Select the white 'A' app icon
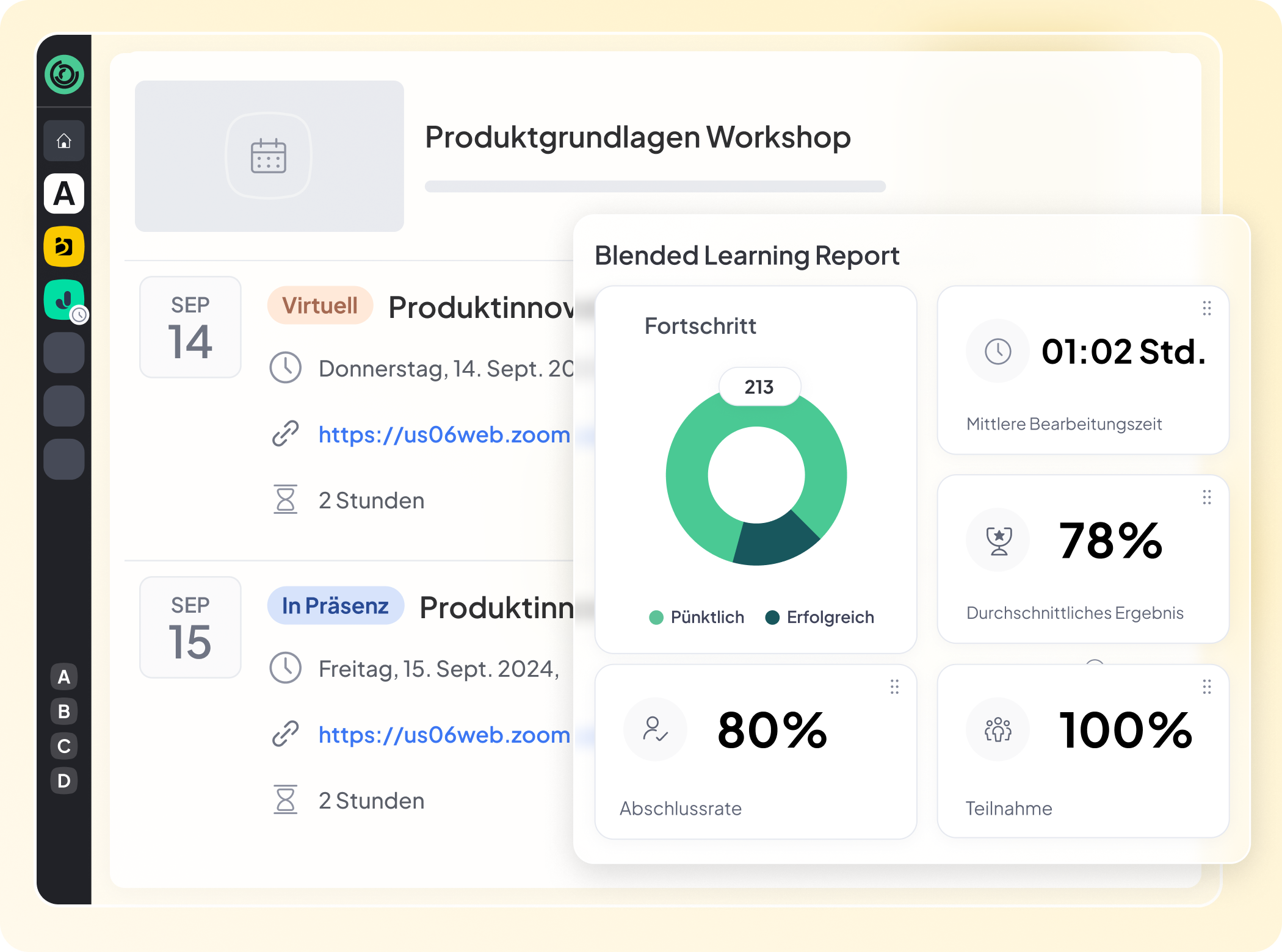The width and height of the screenshot is (1282, 952). click(64, 194)
